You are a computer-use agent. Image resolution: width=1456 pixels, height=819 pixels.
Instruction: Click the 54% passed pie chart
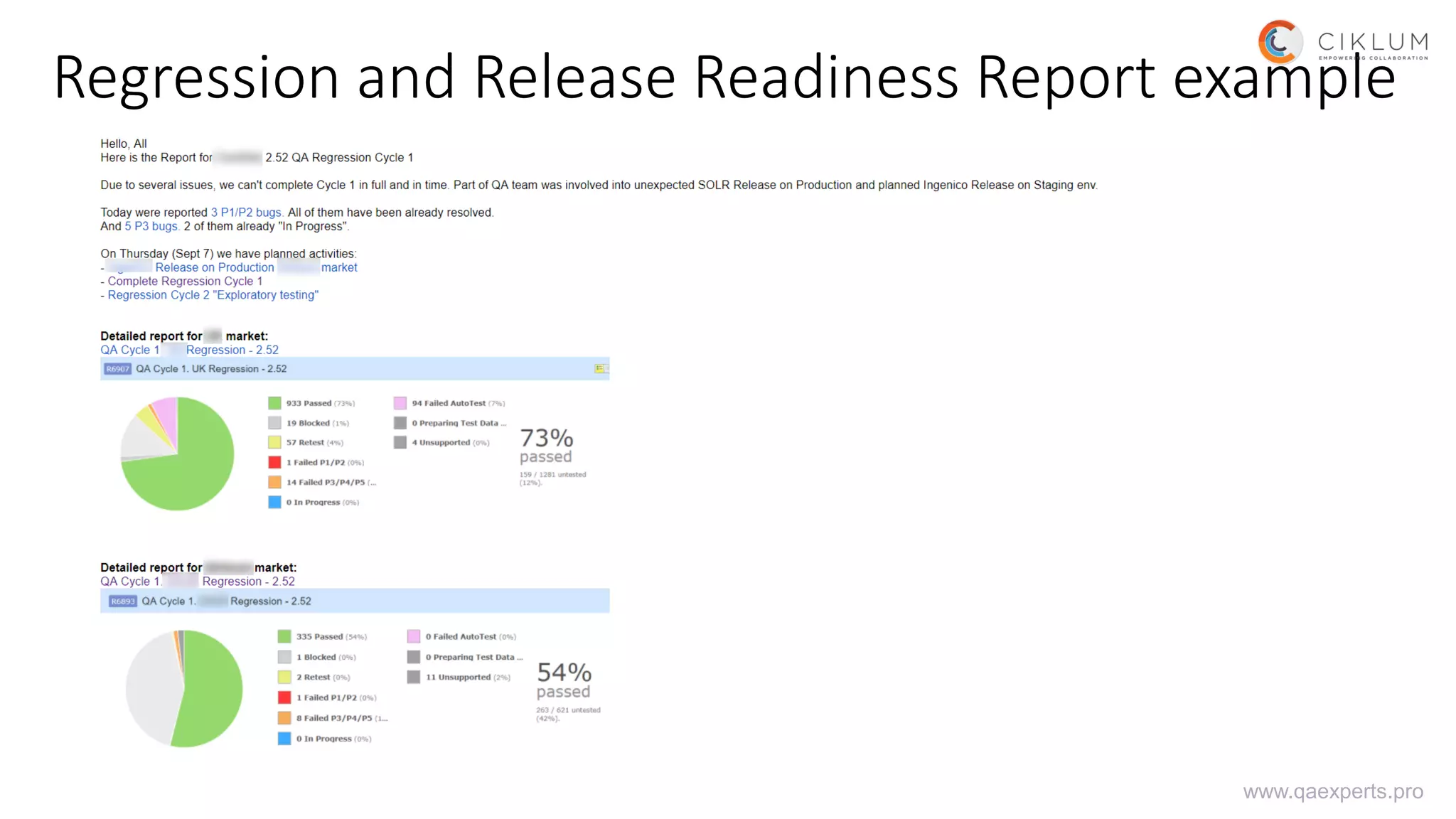pyautogui.click(x=184, y=688)
